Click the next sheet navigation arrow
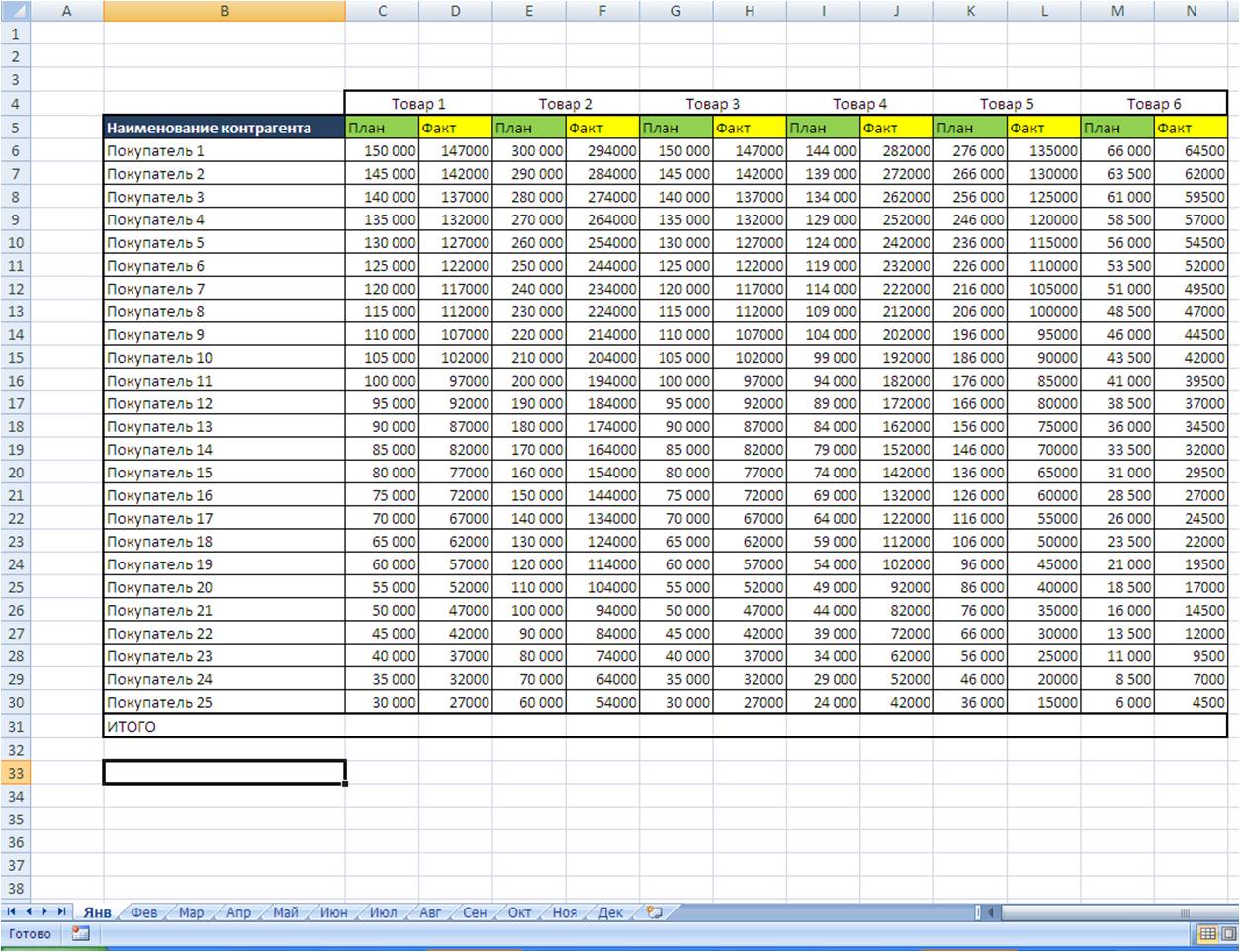 (44, 911)
